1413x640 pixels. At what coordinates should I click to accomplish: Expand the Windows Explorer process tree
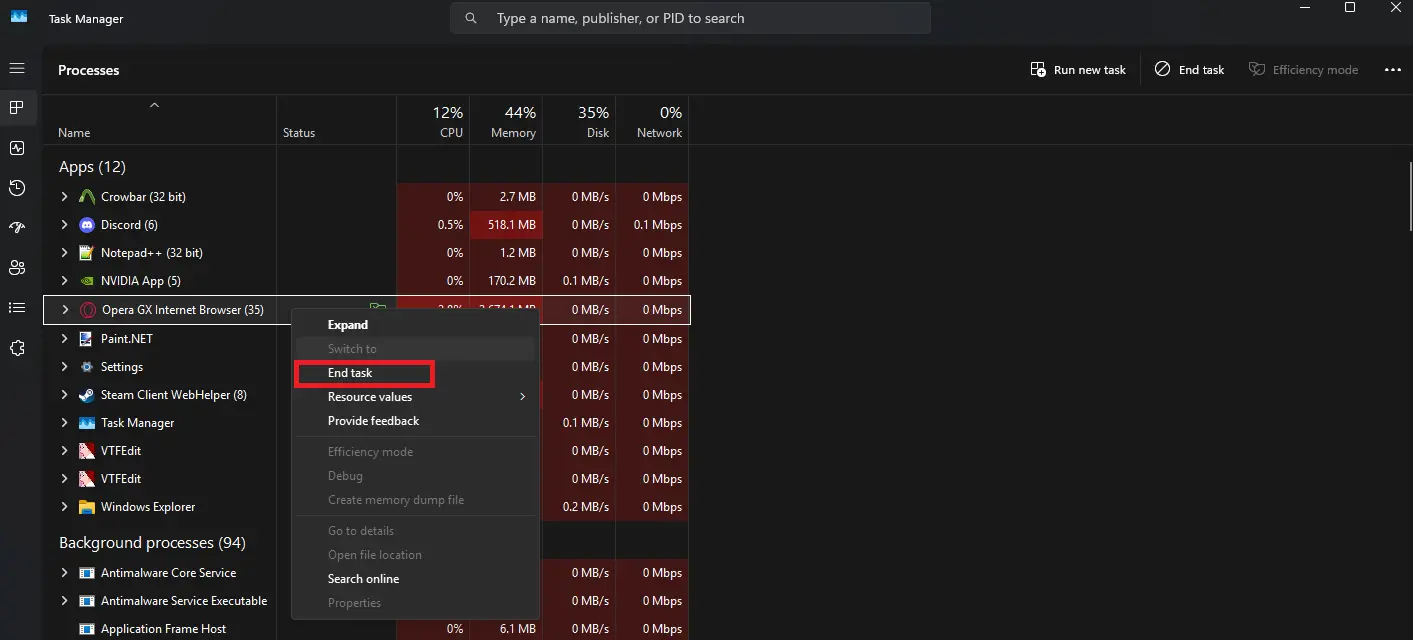click(x=65, y=507)
